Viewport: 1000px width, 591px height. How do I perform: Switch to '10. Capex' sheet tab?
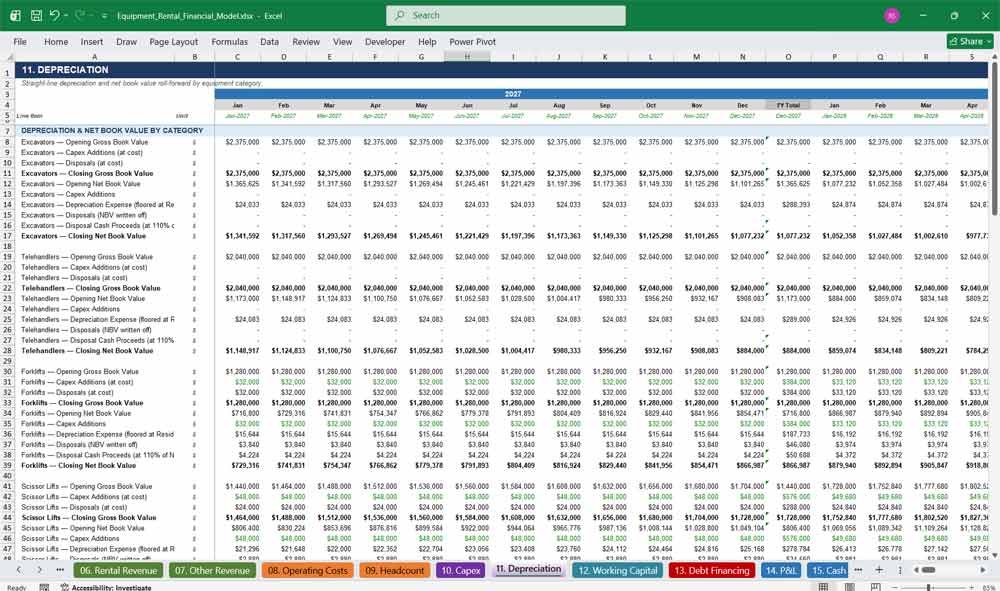point(460,571)
